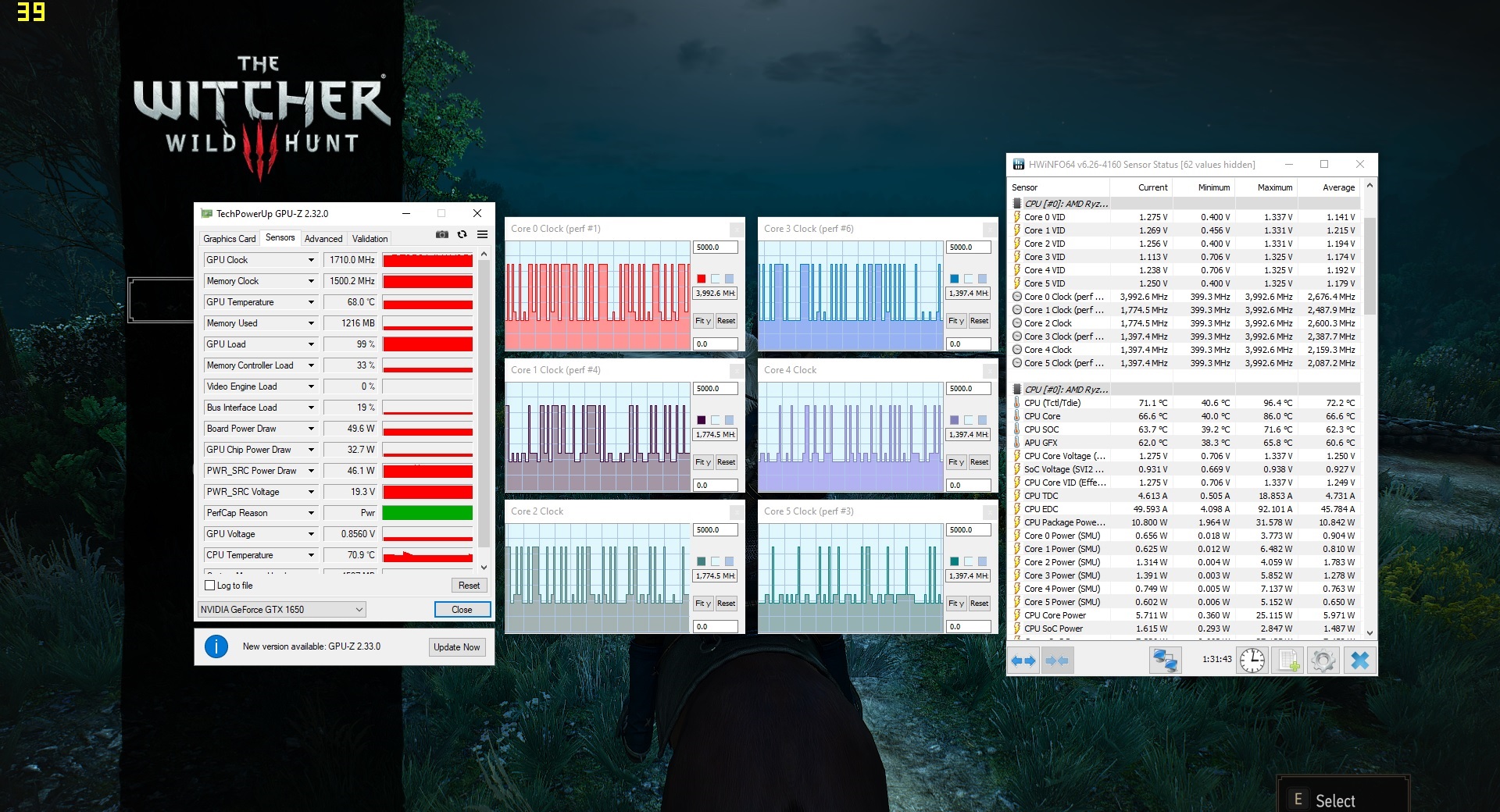Click the red line color swatch in Core 0 graph
This screenshot has width=1500, height=812.
[702, 279]
